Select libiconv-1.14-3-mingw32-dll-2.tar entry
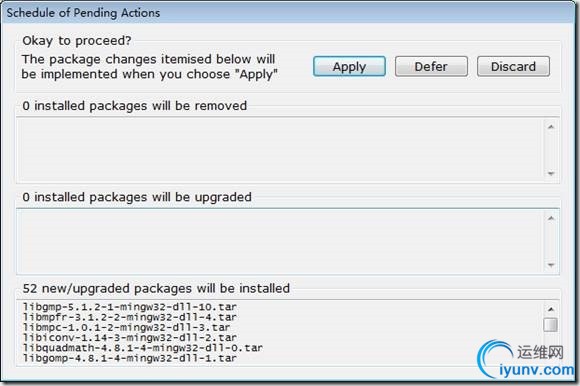 coord(130,338)
